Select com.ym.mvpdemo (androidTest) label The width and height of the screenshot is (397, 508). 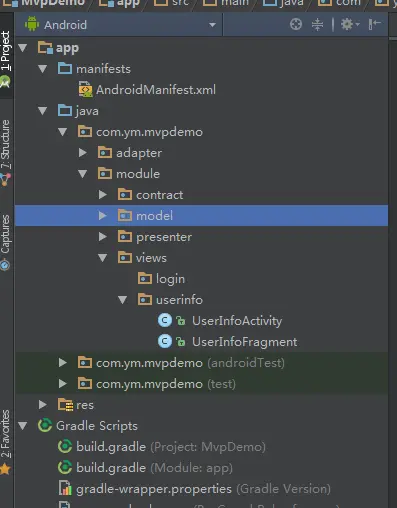pyautogui.click(x=190, y=363)
